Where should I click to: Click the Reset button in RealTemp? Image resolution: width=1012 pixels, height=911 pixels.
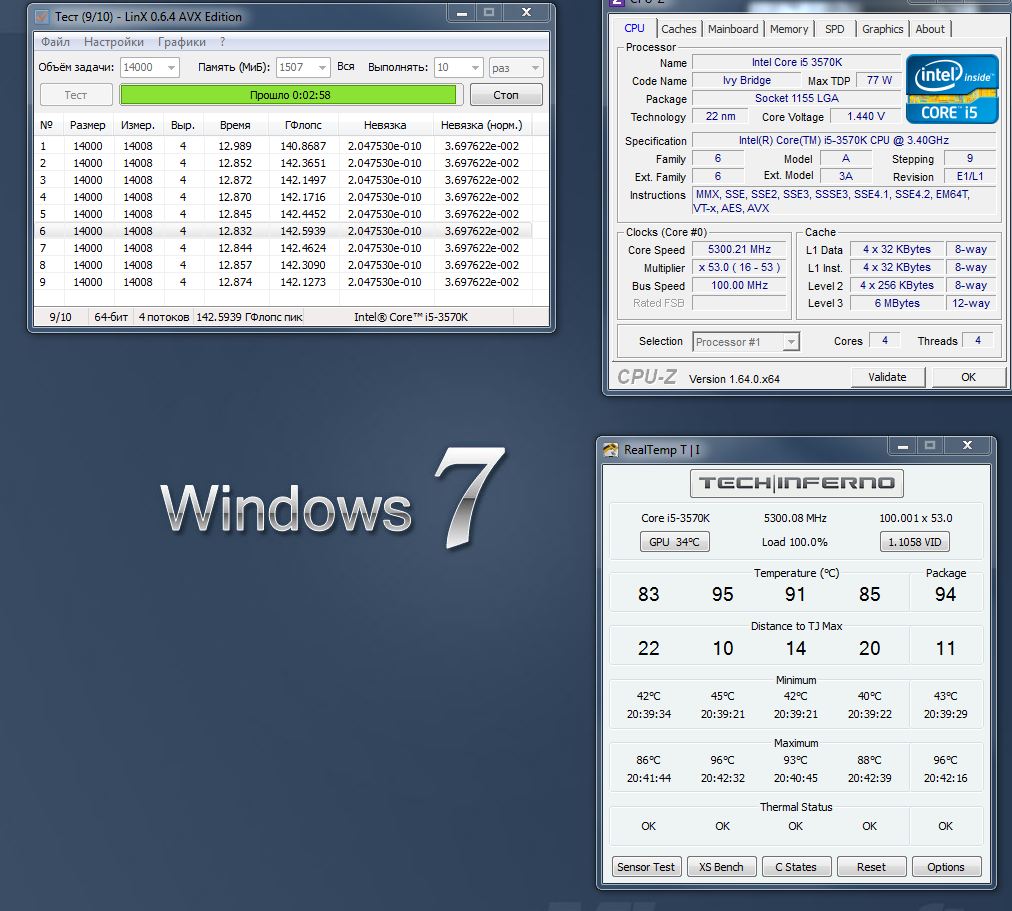coord(871,867)
